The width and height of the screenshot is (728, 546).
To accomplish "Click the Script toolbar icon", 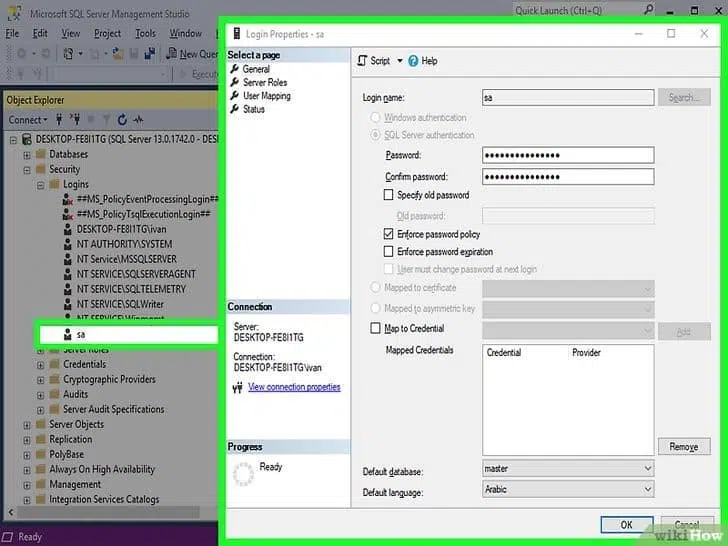I will 363,61.
